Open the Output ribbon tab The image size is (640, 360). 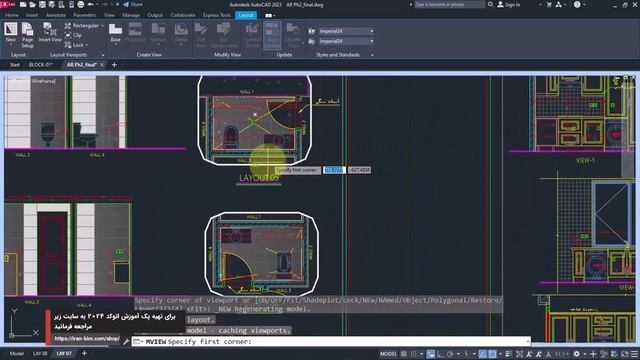[155, 15]
